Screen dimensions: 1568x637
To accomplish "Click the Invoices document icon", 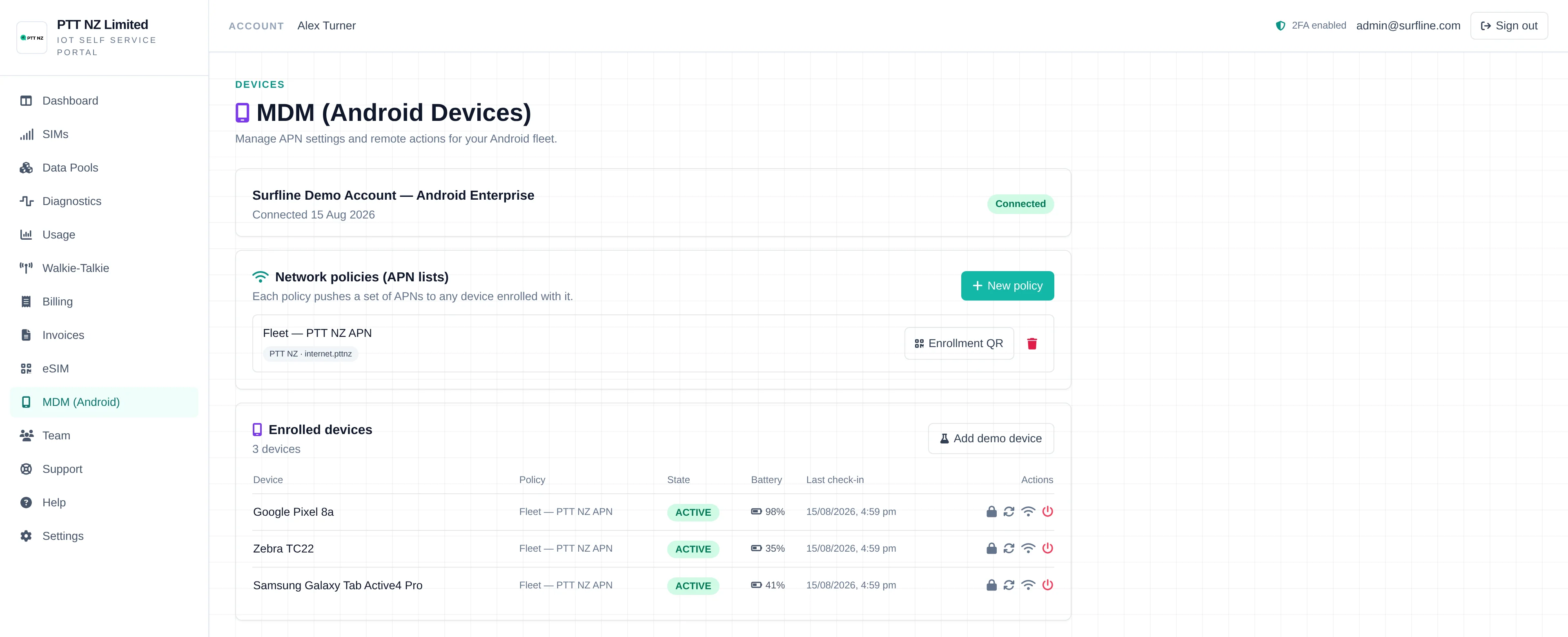I will (x=26, y=335).
